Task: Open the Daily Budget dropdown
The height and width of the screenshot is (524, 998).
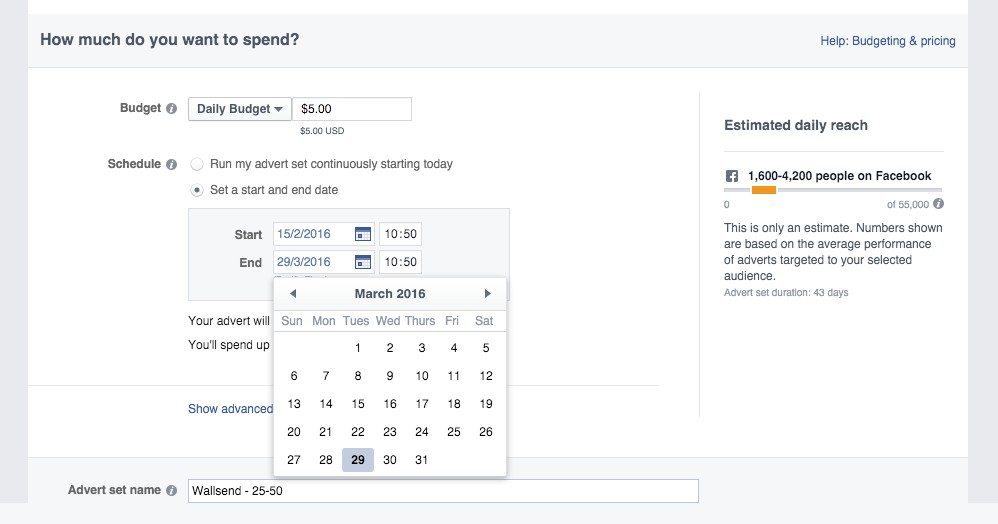Action: (x=239, y=109)
